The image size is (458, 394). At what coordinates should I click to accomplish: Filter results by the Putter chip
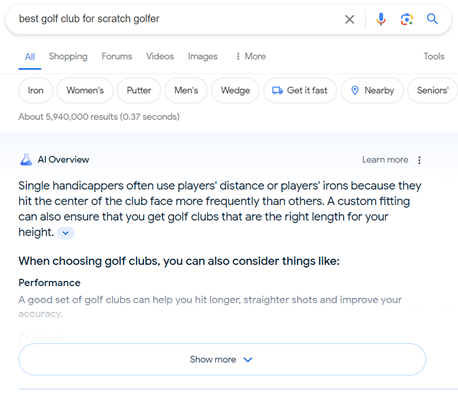pos(139,90)
